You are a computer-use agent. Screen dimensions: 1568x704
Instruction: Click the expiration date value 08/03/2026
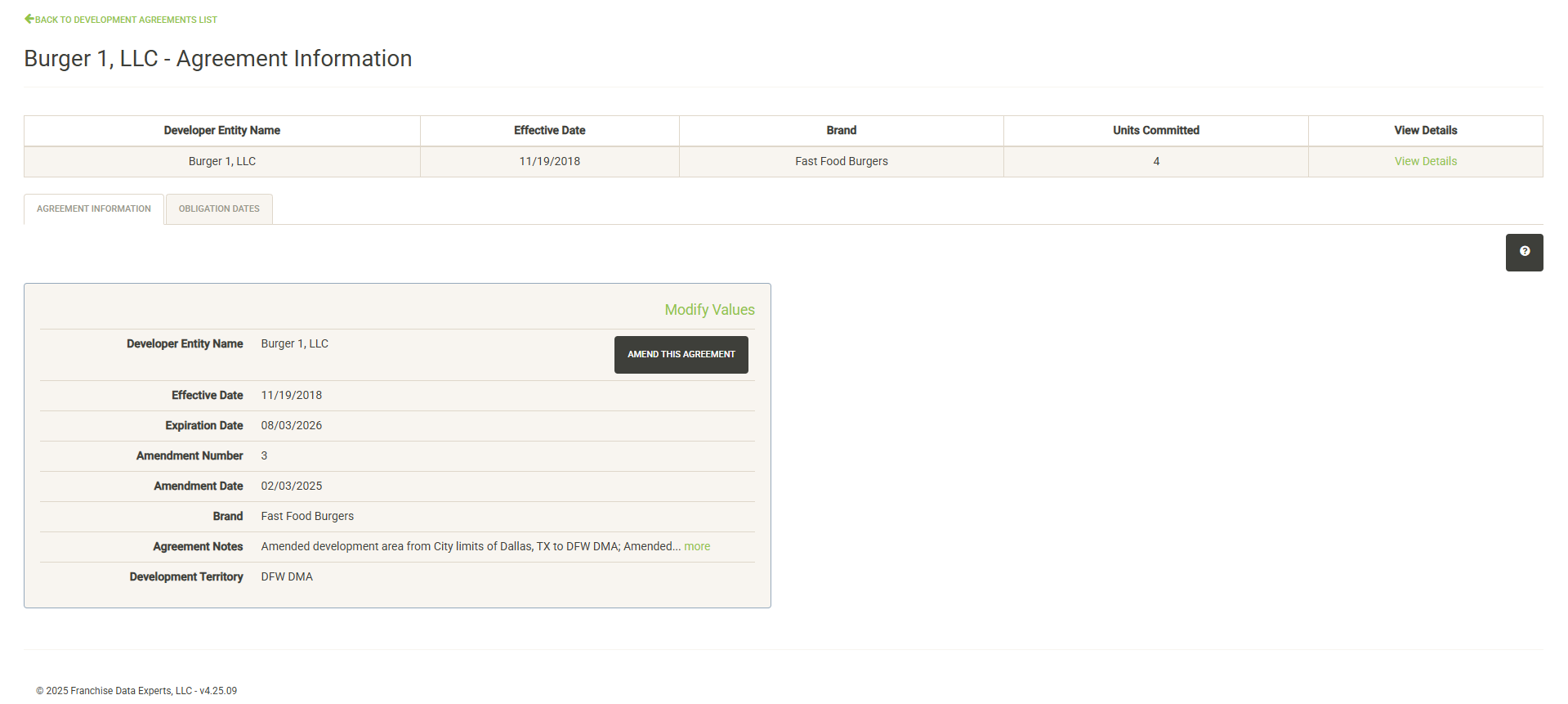tap(292, 426)
